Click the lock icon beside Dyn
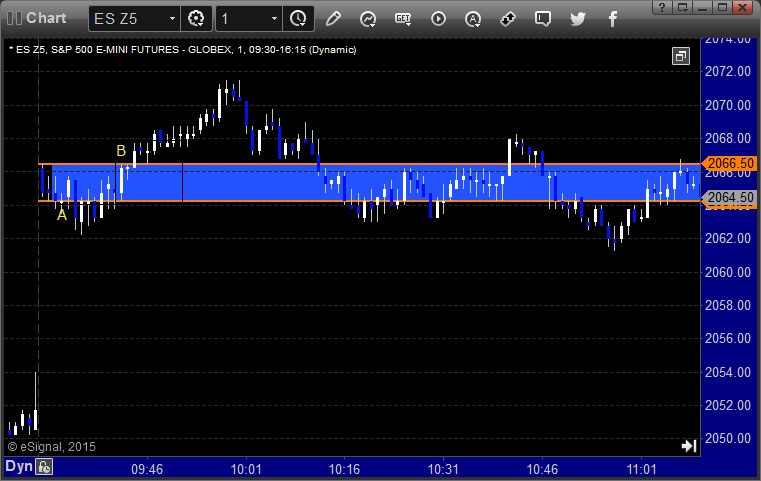The width and height of the screenshot is (761, 481). [x=44, y=467]
